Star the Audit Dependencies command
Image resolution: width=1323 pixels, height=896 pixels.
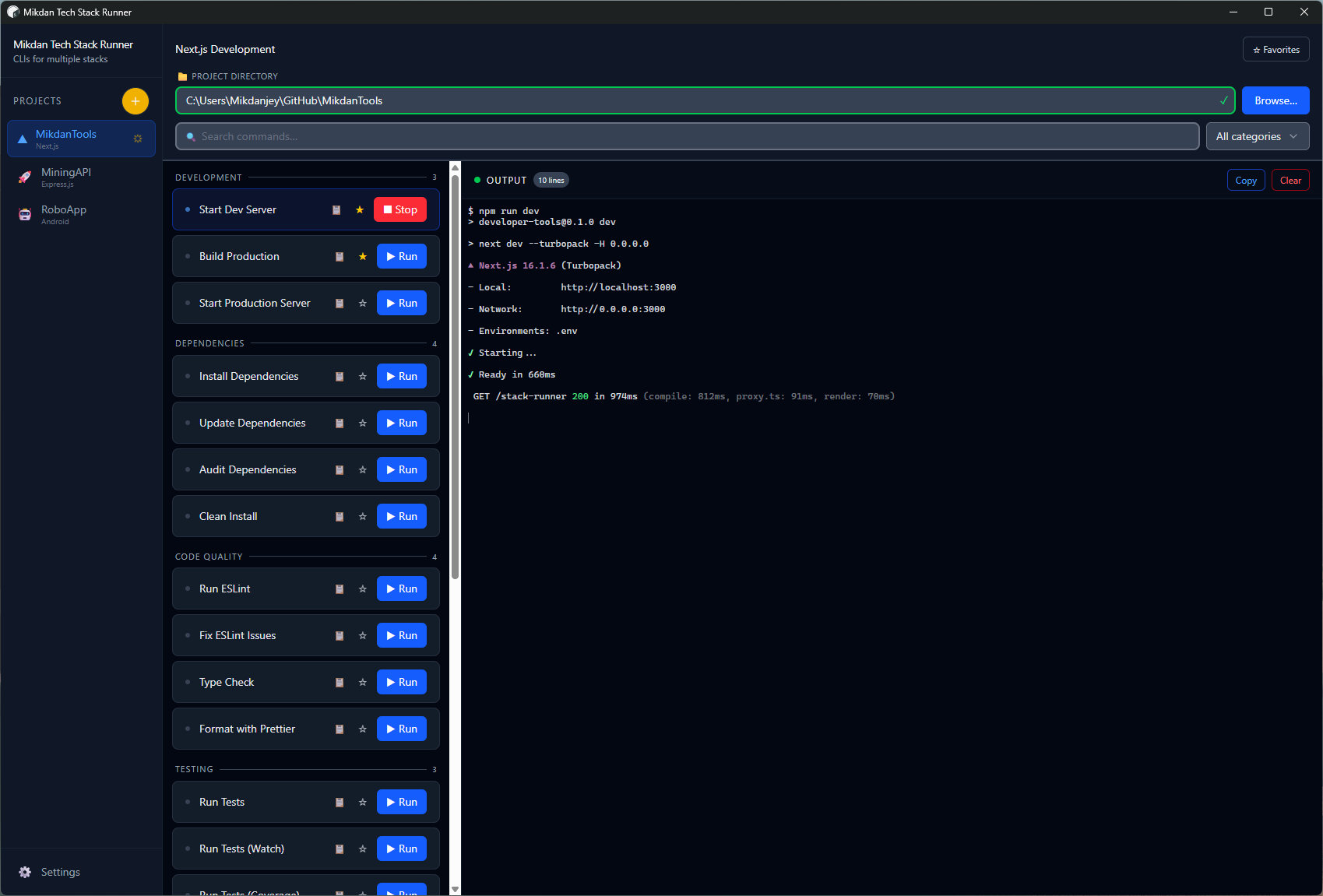pyautogui.click(x=363, y=470)
